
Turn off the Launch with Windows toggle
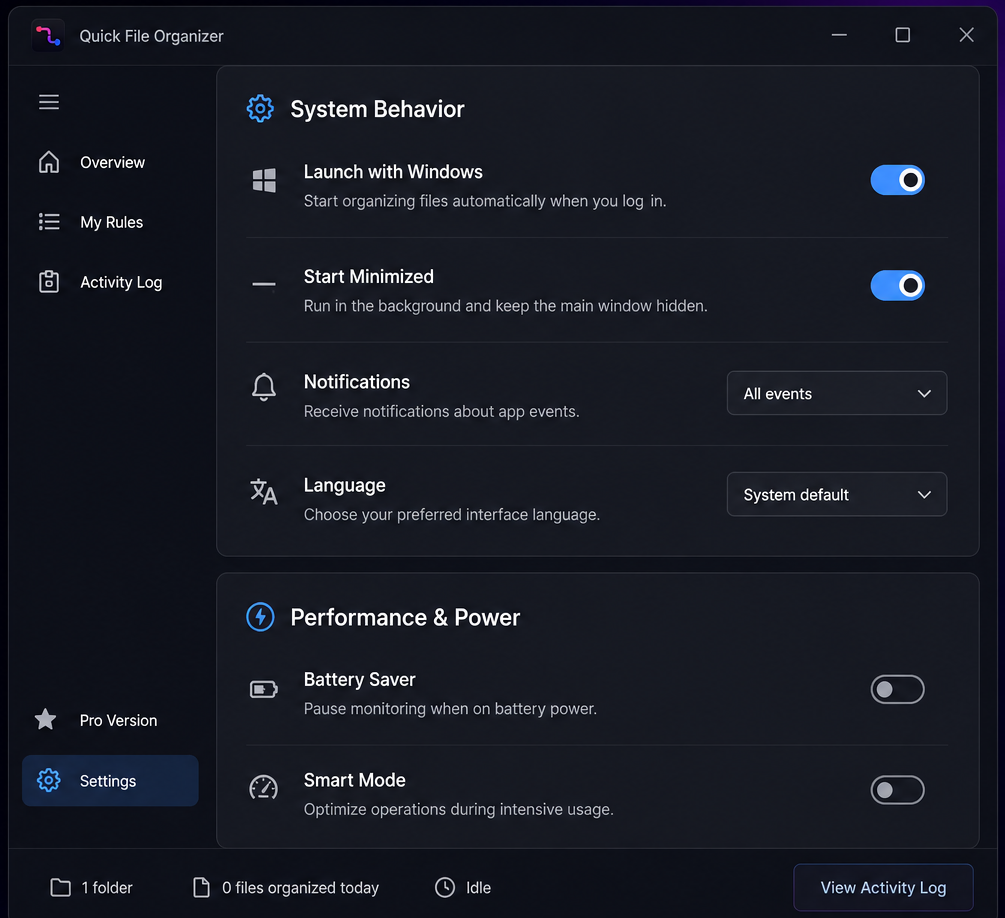[x=897, y=180]
